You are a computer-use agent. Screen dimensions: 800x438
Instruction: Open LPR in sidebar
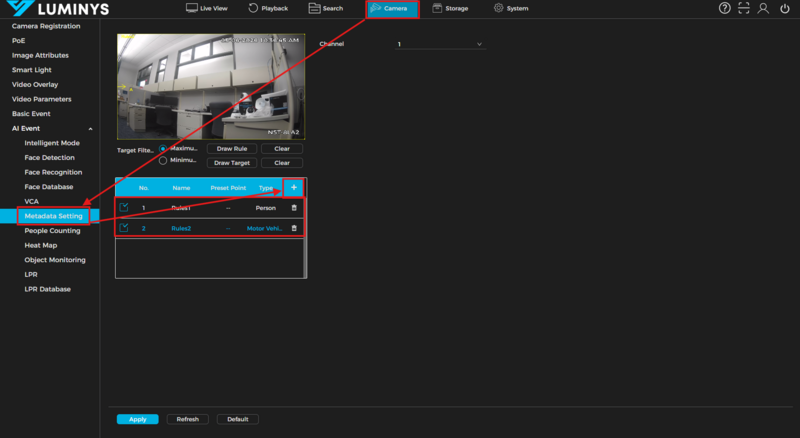pyautogui.click(x=31, y=275)
